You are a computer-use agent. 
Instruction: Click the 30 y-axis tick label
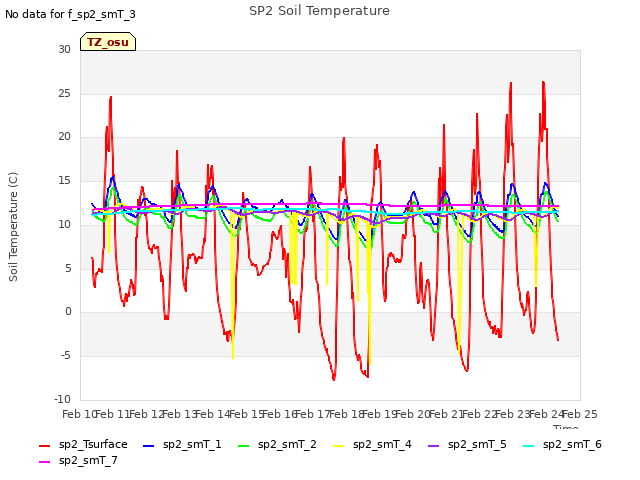pos(64,49)
